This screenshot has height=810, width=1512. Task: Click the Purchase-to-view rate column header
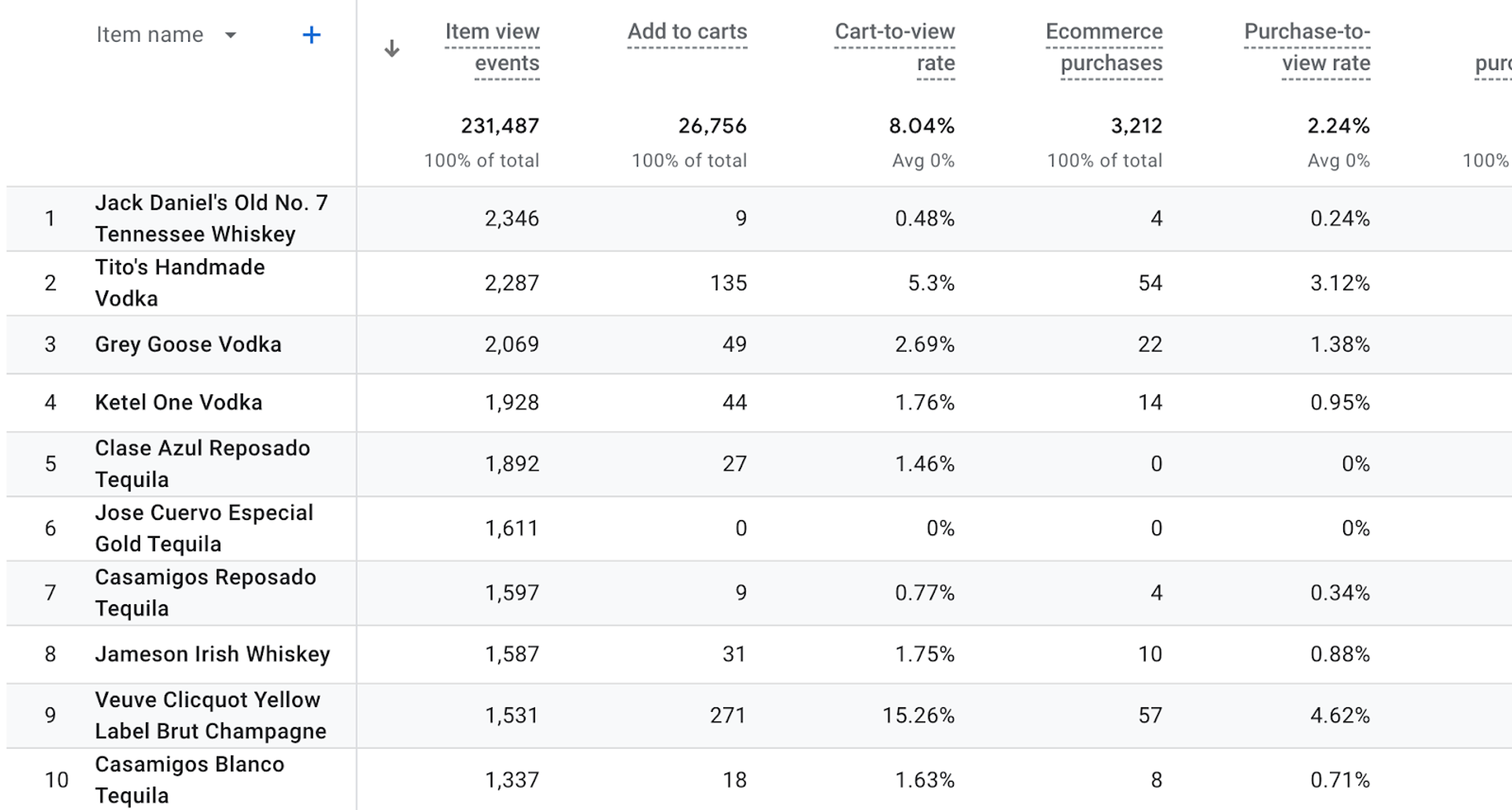[x=1307, y=47]
